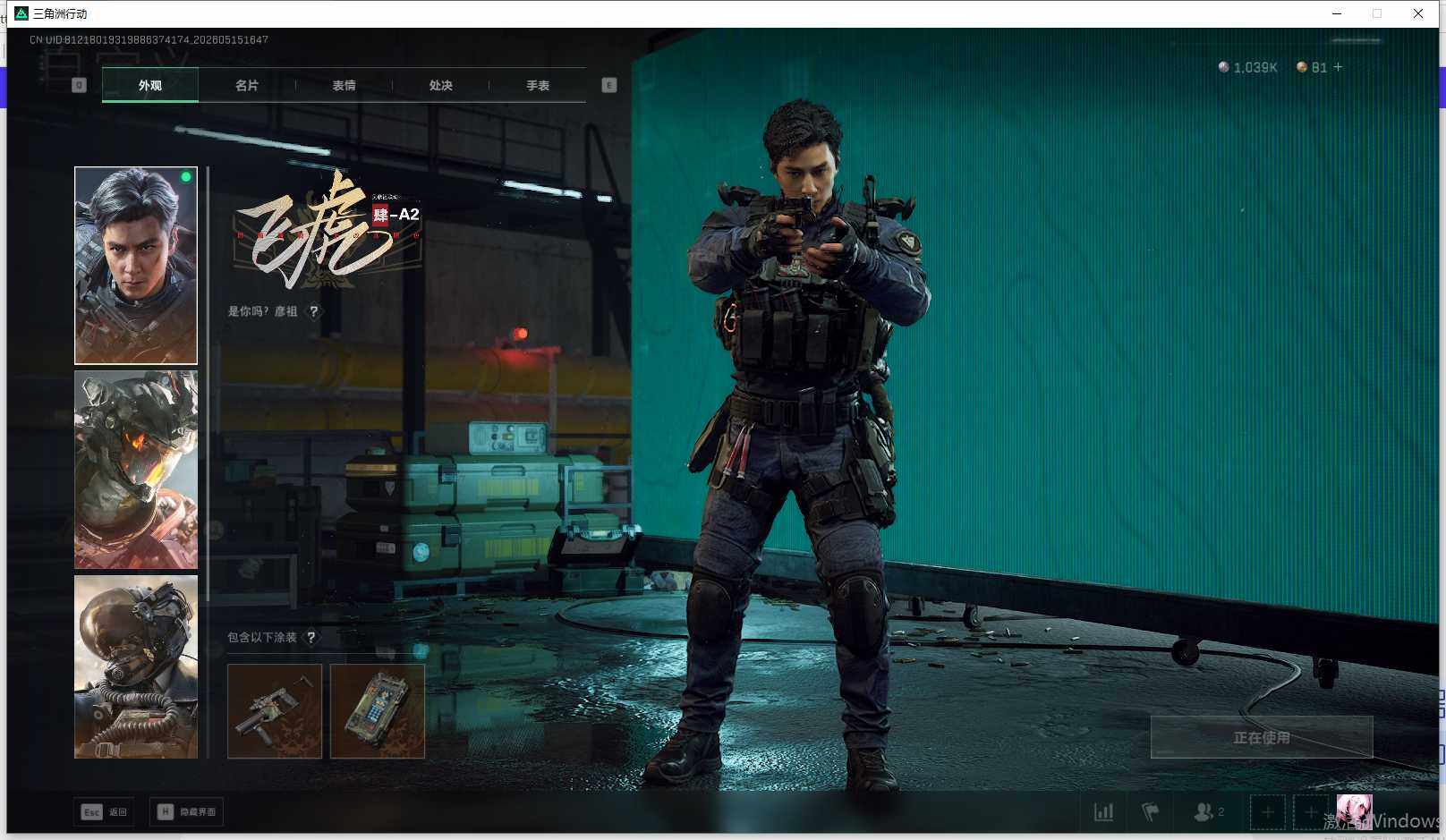Switch to the 表情 tab
The height and width of the screenshot is (840, 1446).
tap(344, 86)
